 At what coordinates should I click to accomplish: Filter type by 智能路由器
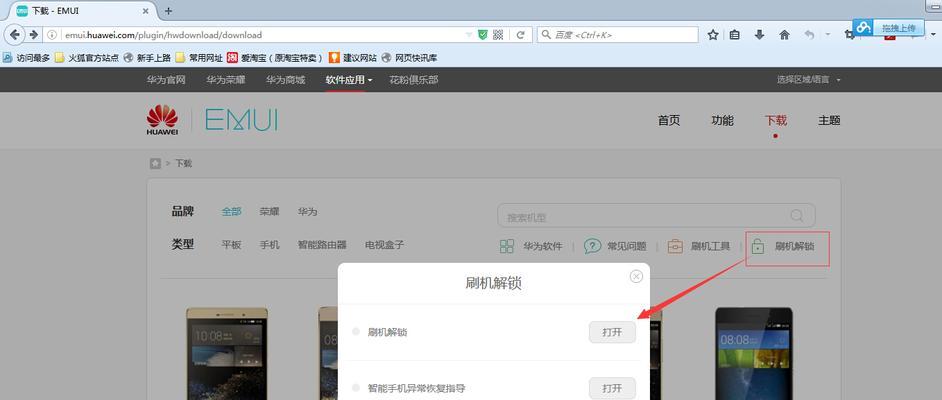(x=322, y=245)
